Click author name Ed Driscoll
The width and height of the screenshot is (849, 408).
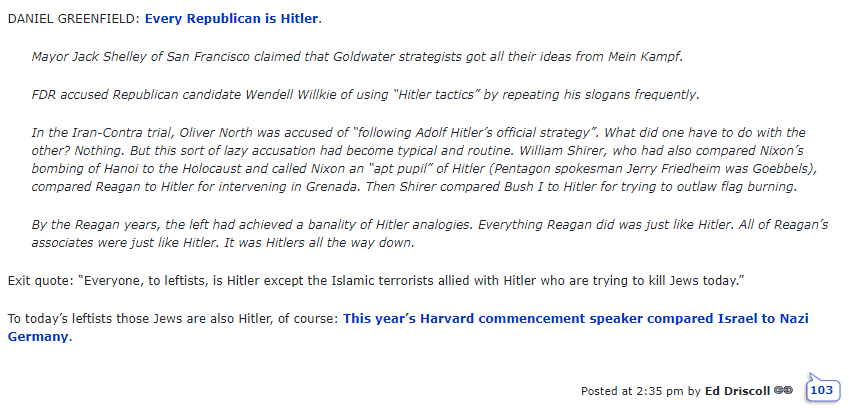[736, 390]
